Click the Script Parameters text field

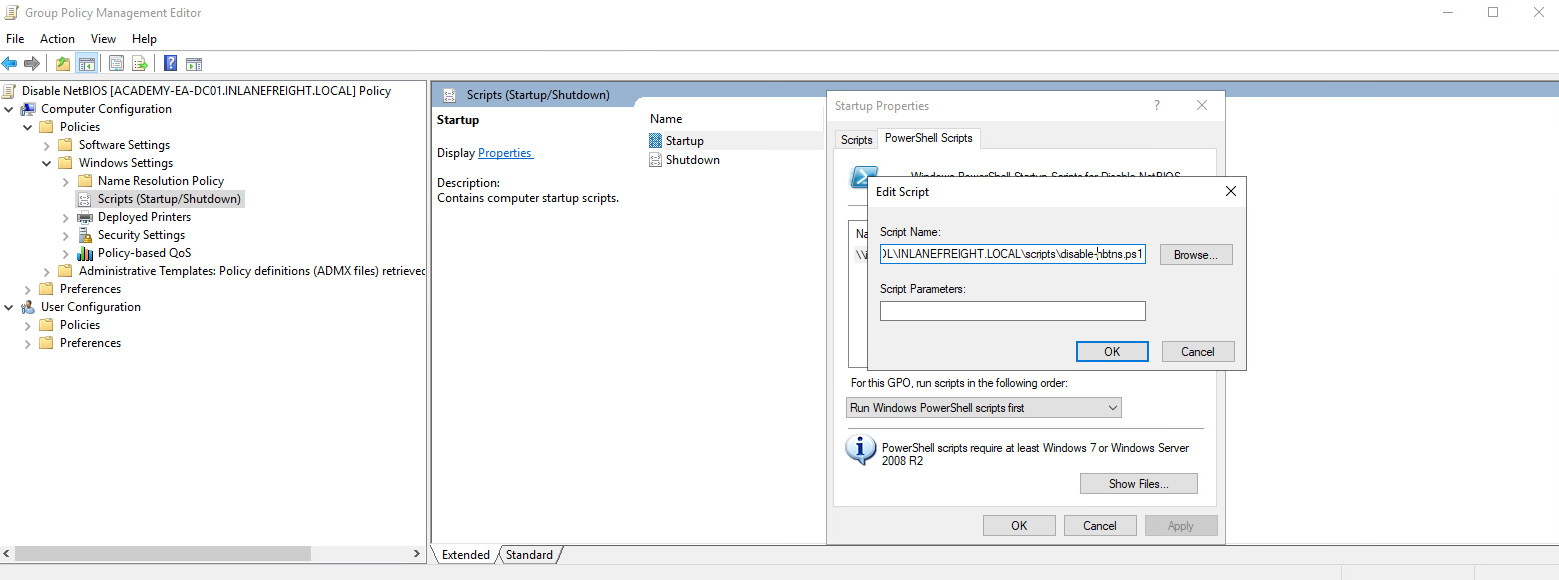click(1012, 311)
